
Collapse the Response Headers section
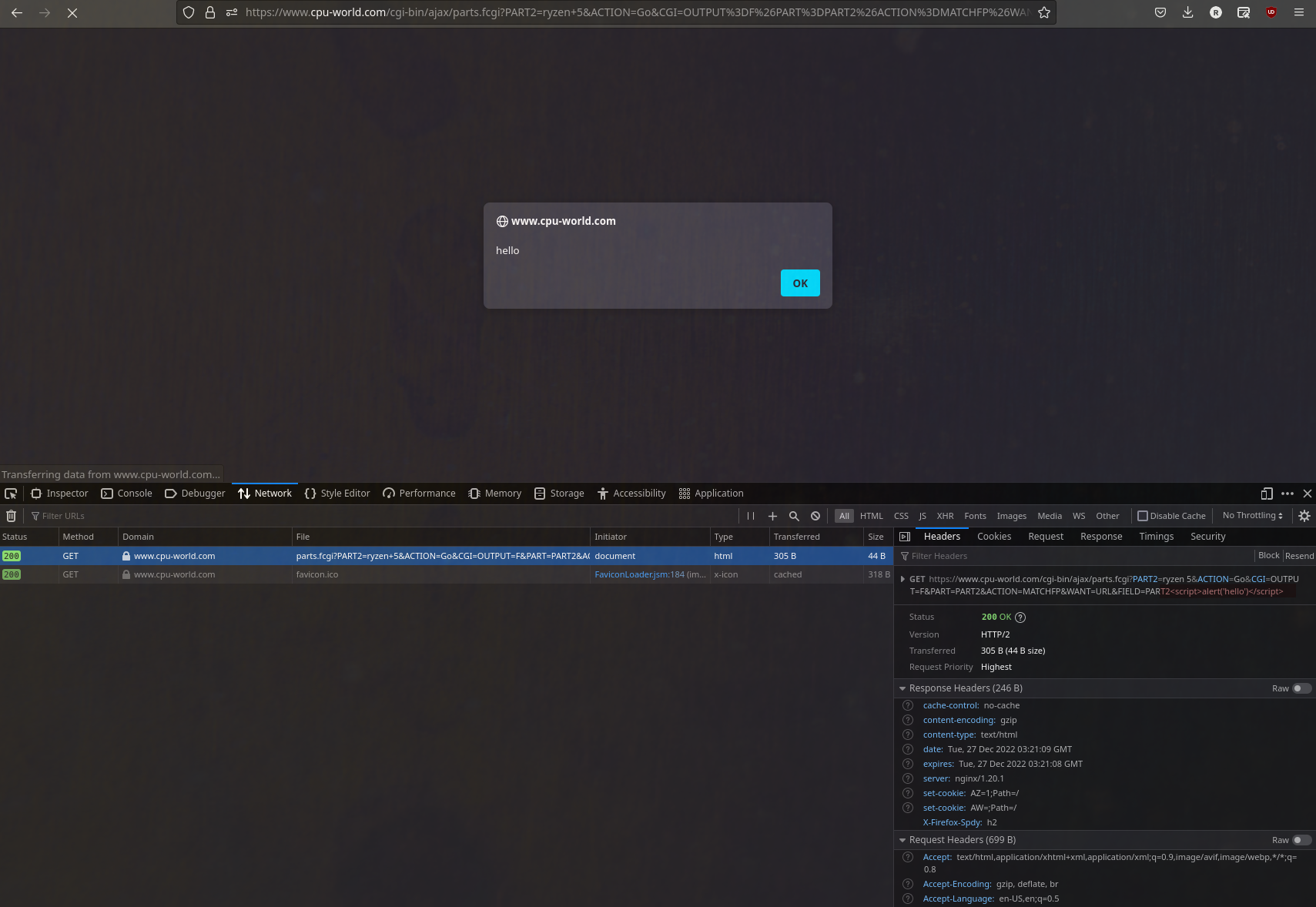[902, 688]
